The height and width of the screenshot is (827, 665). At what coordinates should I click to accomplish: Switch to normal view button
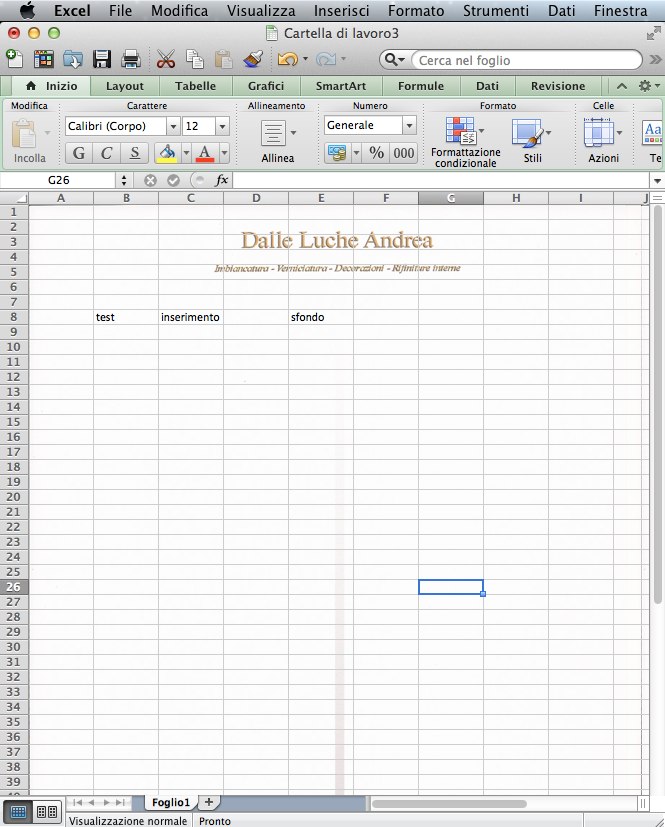[x=18, y=812]
